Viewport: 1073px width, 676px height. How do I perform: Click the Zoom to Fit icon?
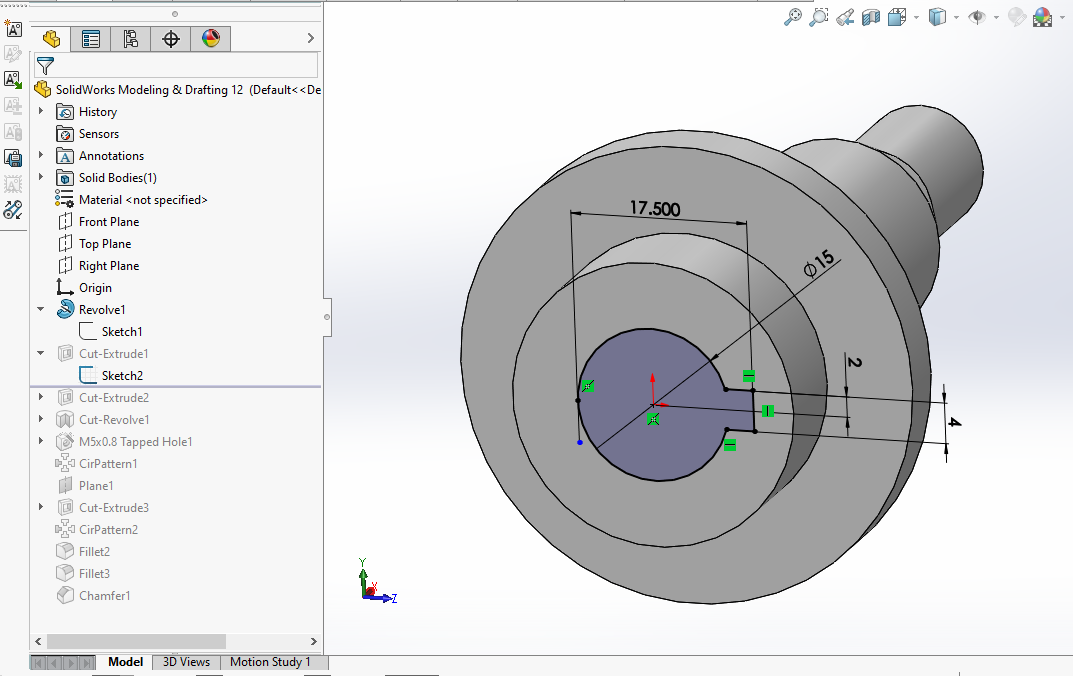792,17
